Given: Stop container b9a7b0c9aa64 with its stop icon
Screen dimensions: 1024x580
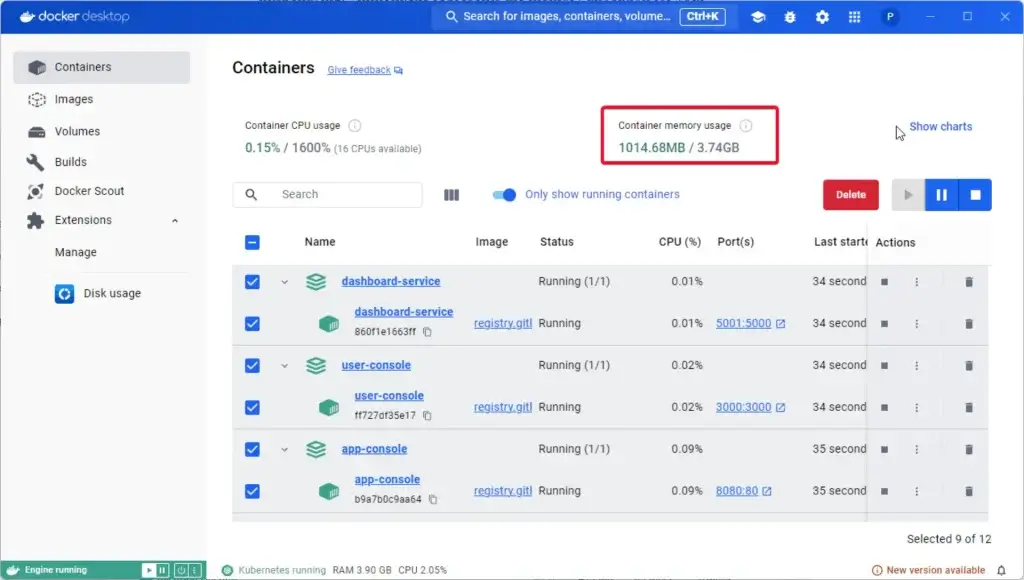Looking at the screenshot, I should pos(884,491).
